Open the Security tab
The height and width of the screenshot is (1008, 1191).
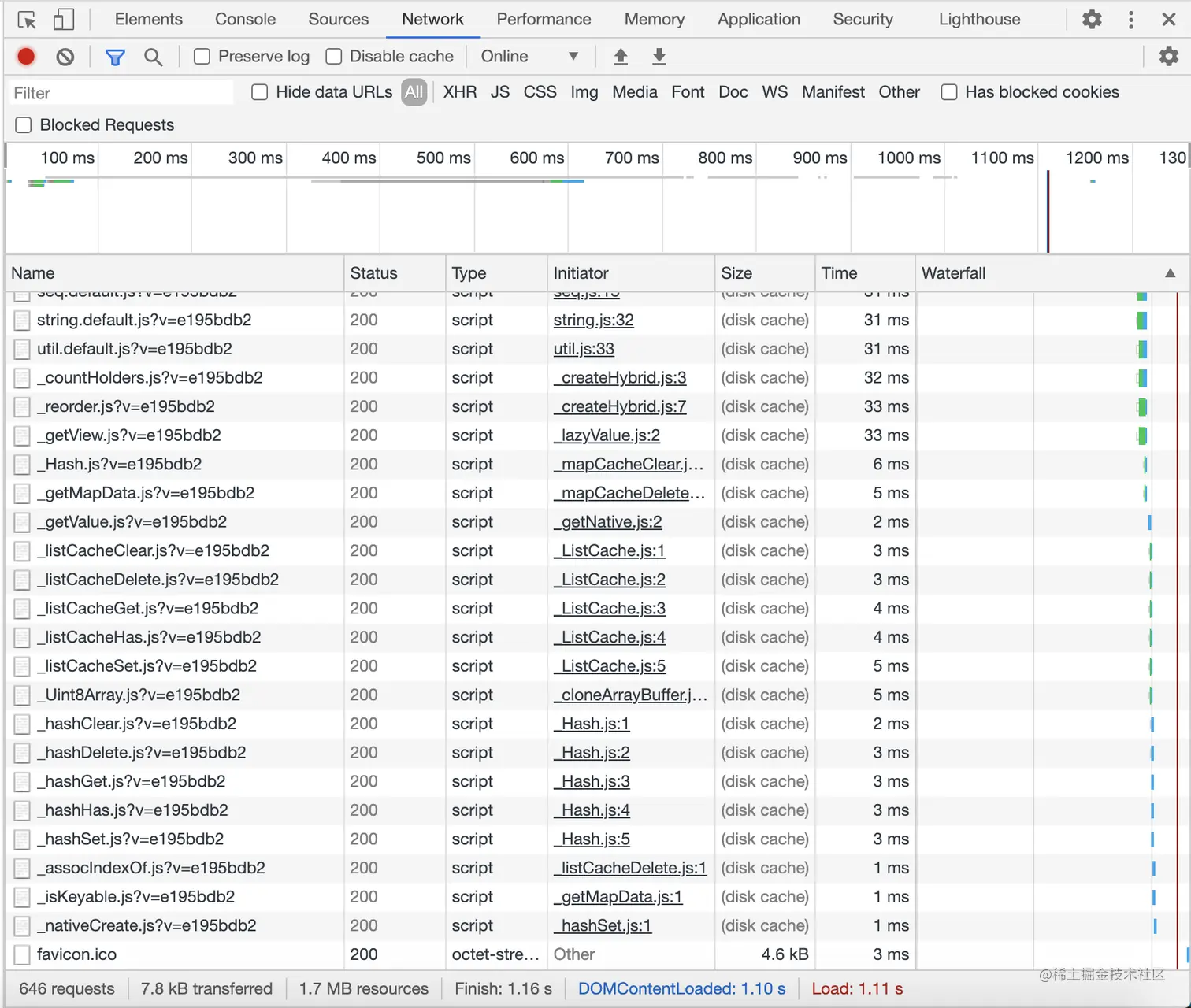(863, 19)
